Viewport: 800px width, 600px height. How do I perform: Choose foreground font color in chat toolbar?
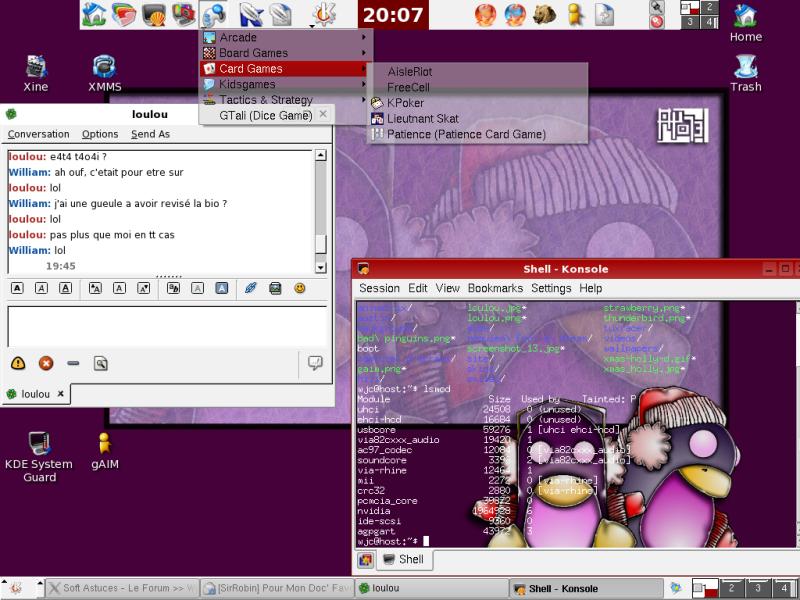tap(197, 288)
